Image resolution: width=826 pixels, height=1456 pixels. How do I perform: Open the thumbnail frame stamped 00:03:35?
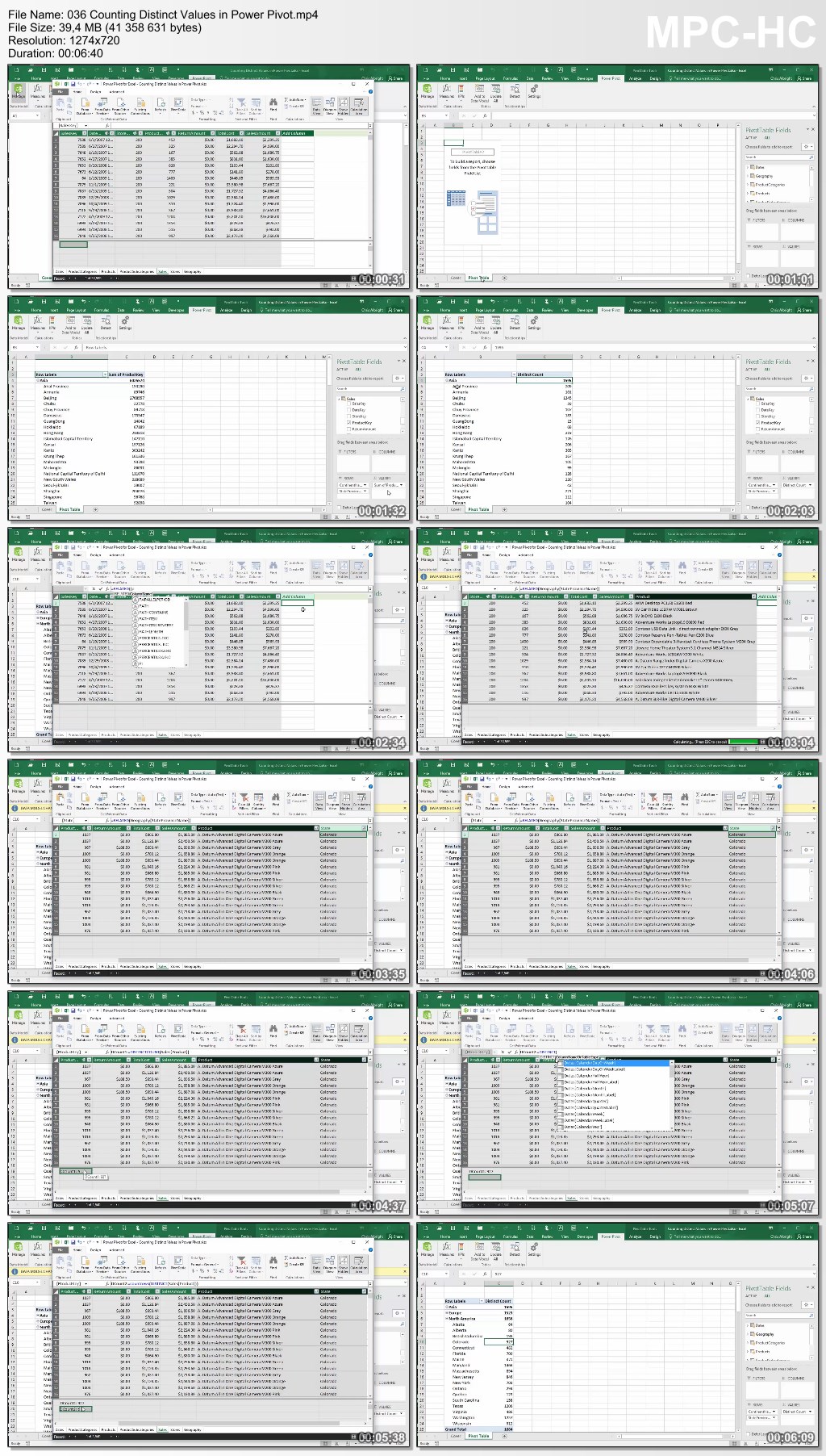[x=210, y=872]
